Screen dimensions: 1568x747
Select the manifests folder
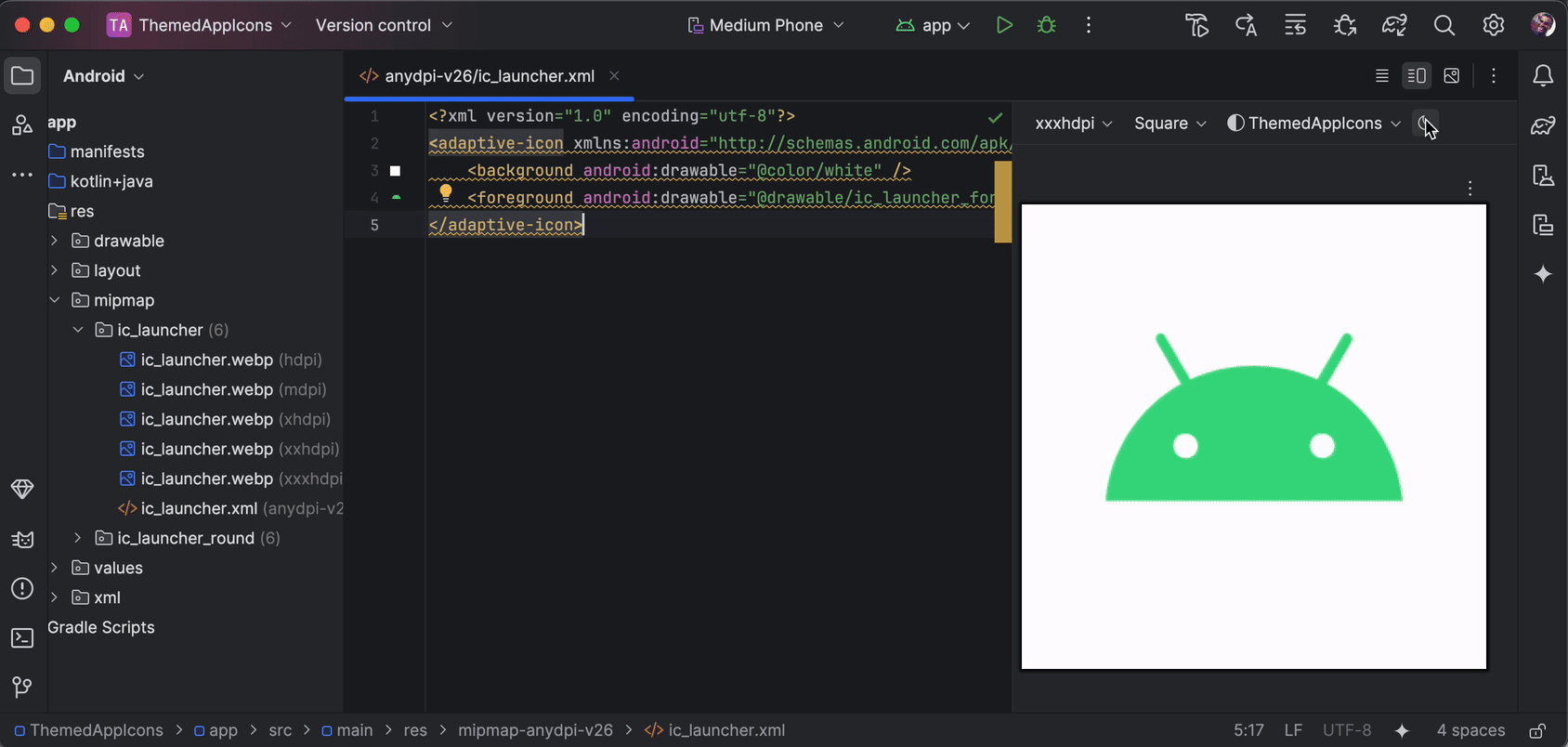pyautogui.click(x=97, y=151)
